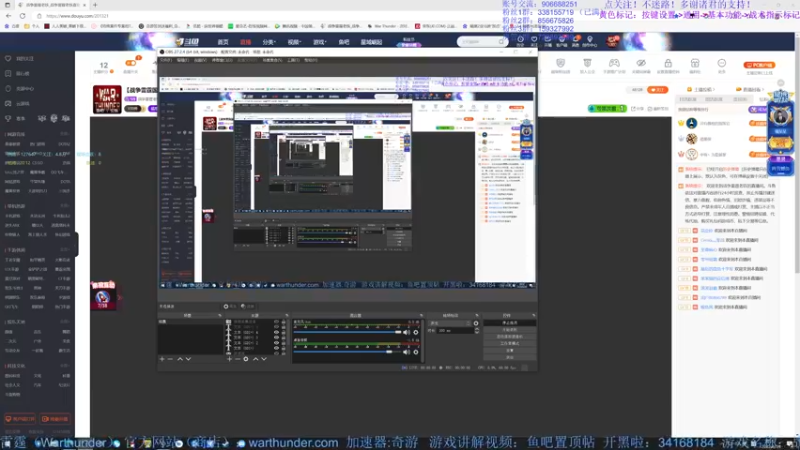This screenshot has height=450, width=800.
Task: Remove scene with the OBS minus icon
Action: (170, 359)
